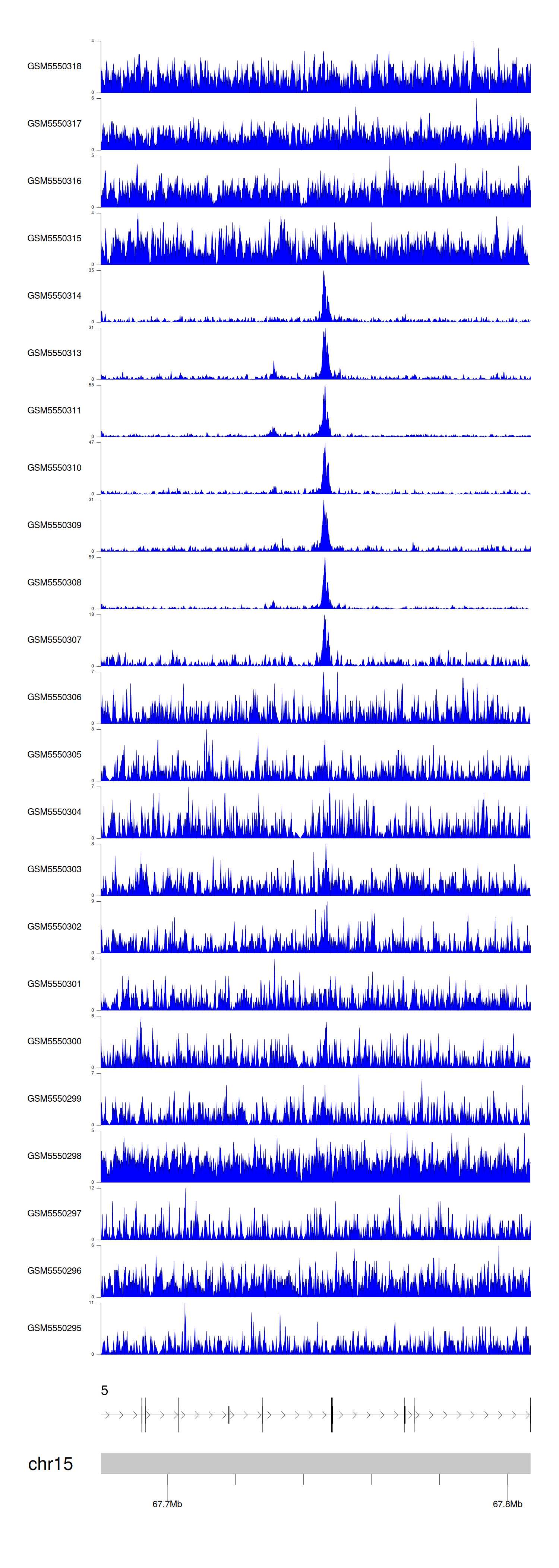Select the GSM5550311 sample label
Image resolution: width=559 pixels, height=1568 pixels.
pos(54,410)
